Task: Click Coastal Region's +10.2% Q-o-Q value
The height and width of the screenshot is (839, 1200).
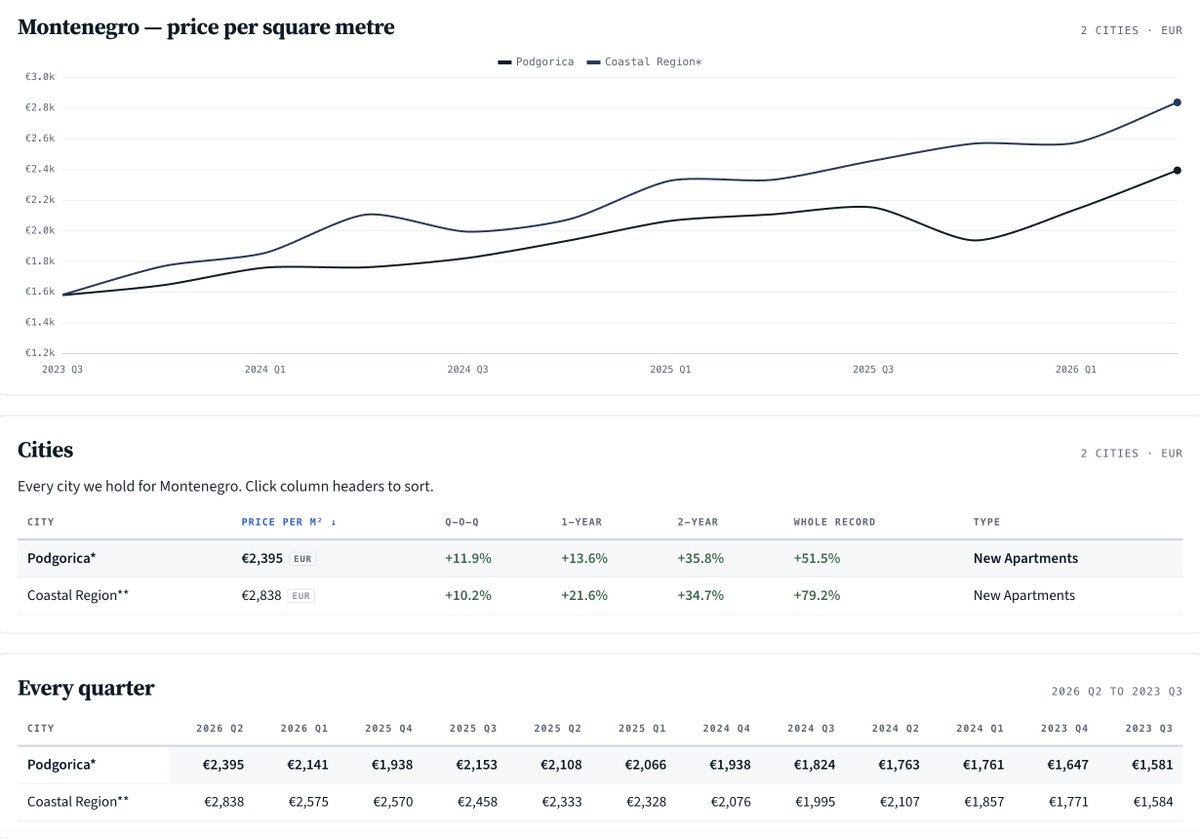Action: (468, 595)
